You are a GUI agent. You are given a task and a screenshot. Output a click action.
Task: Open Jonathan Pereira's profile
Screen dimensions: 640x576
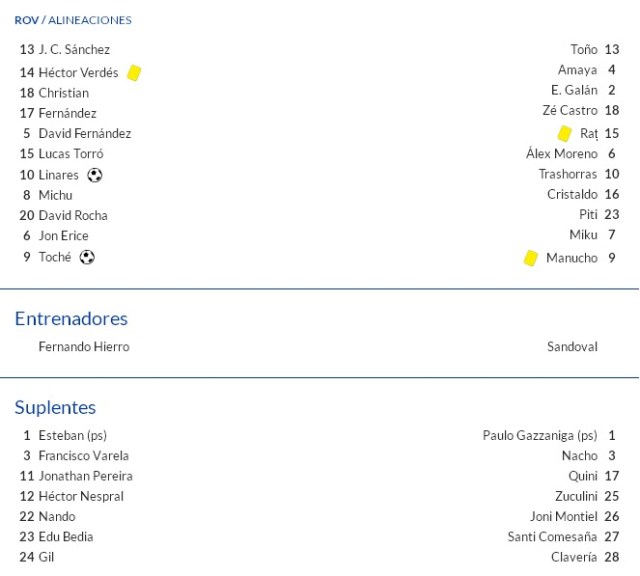[x=85, y=476]
